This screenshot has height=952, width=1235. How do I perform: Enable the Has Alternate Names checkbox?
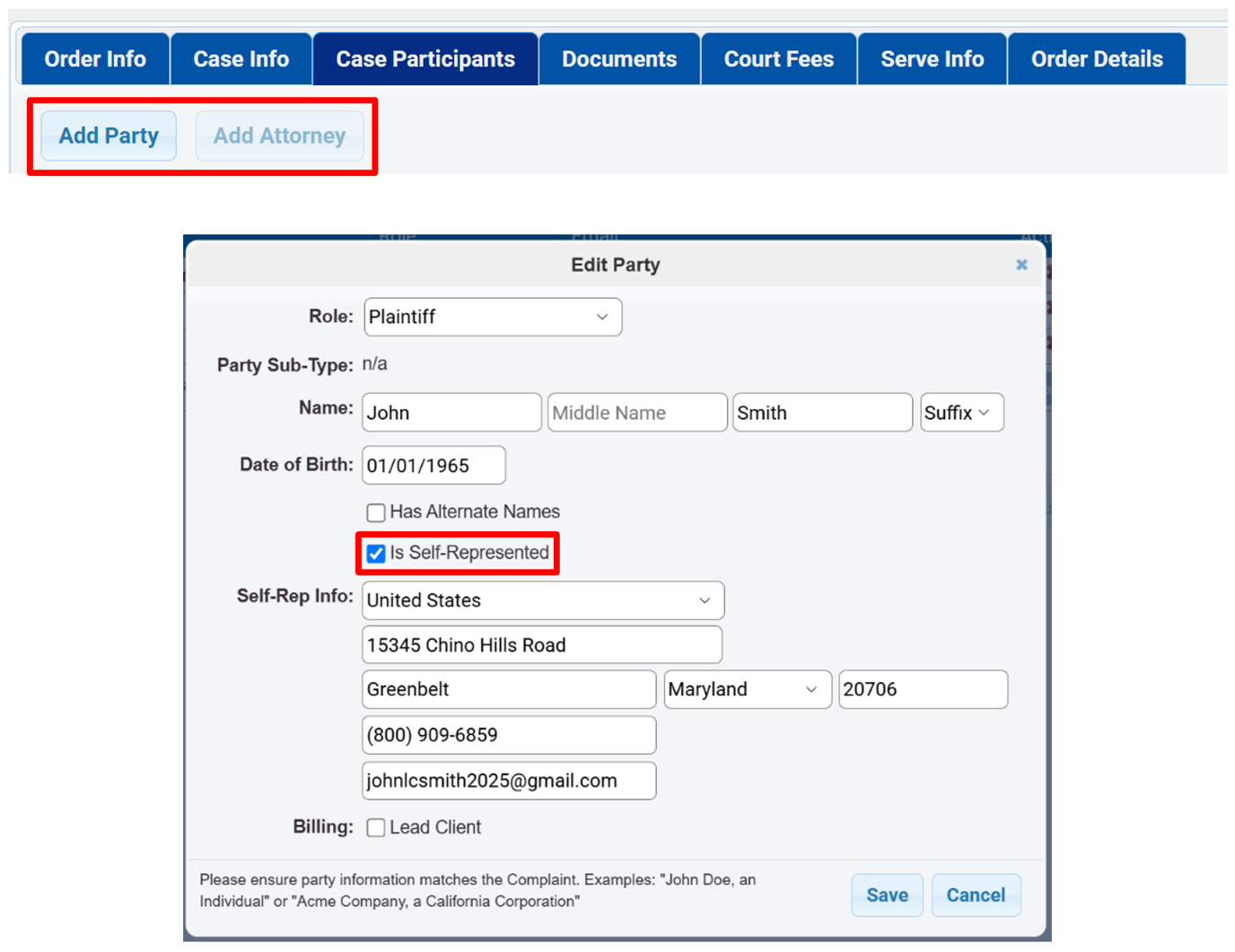coord(375,512)
